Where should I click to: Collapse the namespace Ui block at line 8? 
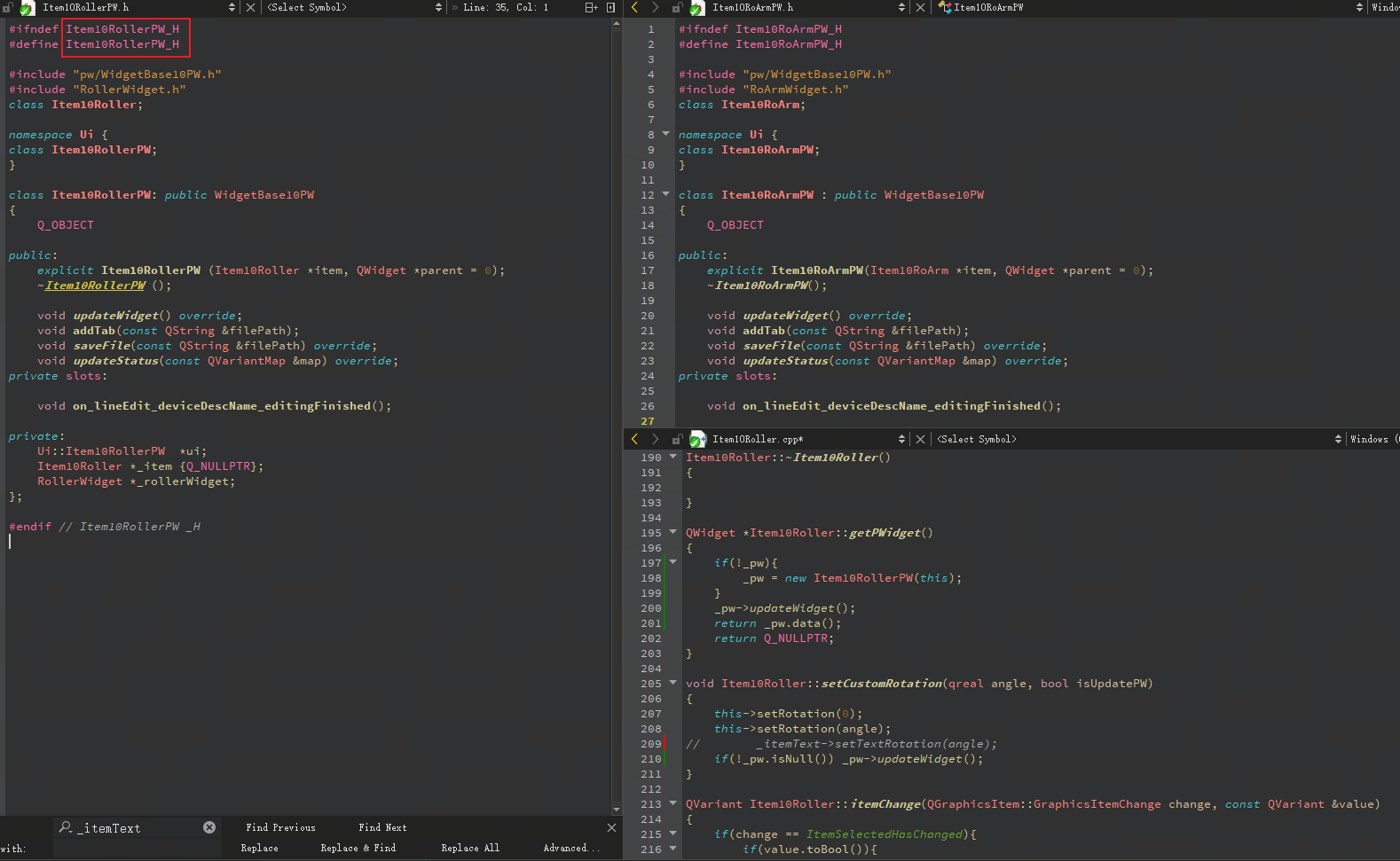(x=666, y=134)
